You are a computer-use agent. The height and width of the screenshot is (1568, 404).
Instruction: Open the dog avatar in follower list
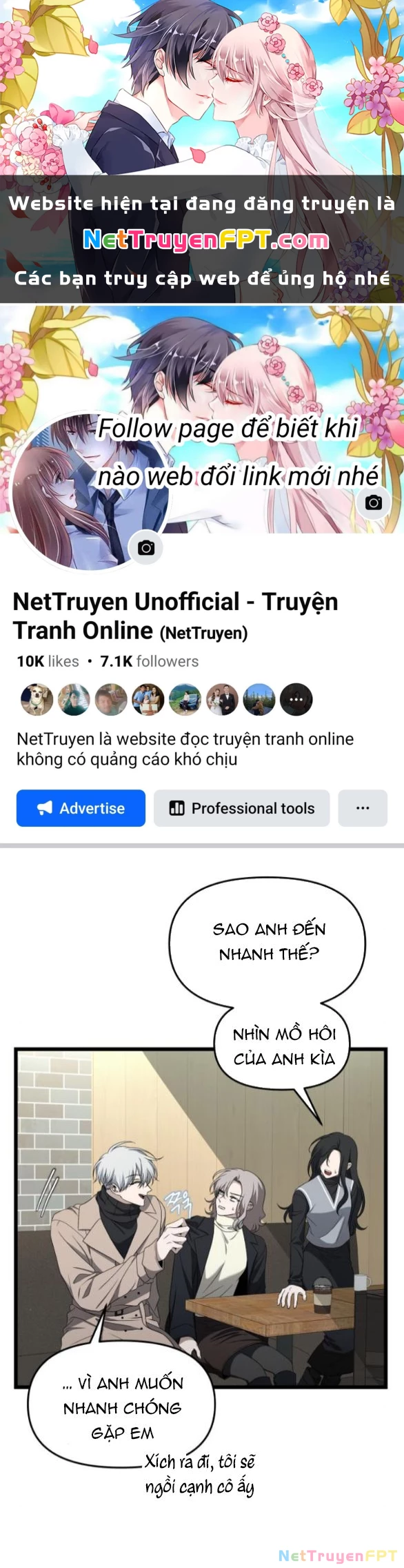tap(37, 700)
